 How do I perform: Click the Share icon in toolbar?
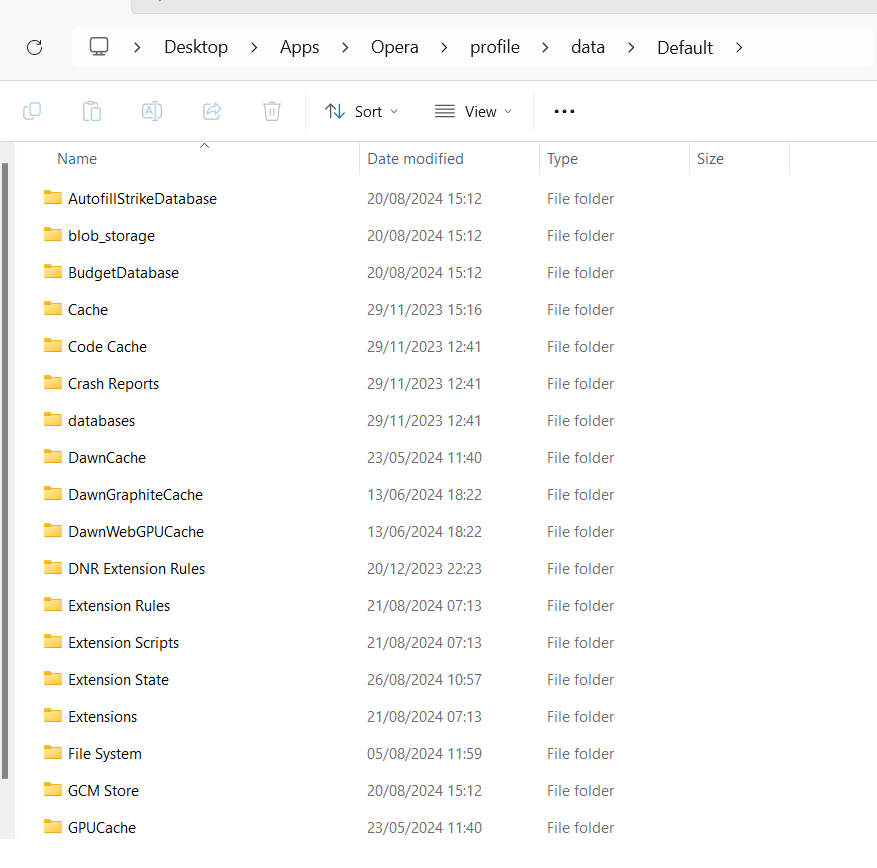tap(212, 111)
